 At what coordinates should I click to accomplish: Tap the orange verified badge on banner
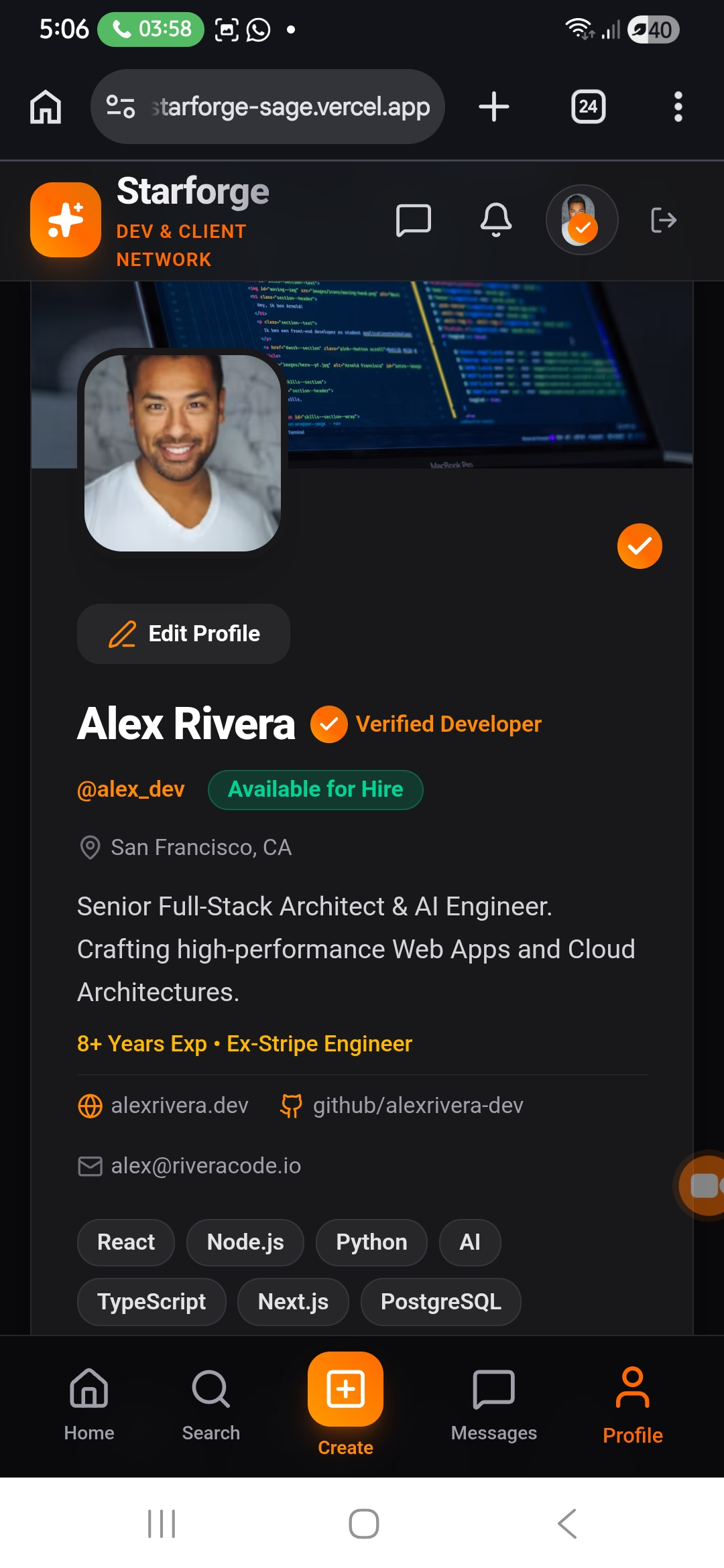(x=640, y=546)
